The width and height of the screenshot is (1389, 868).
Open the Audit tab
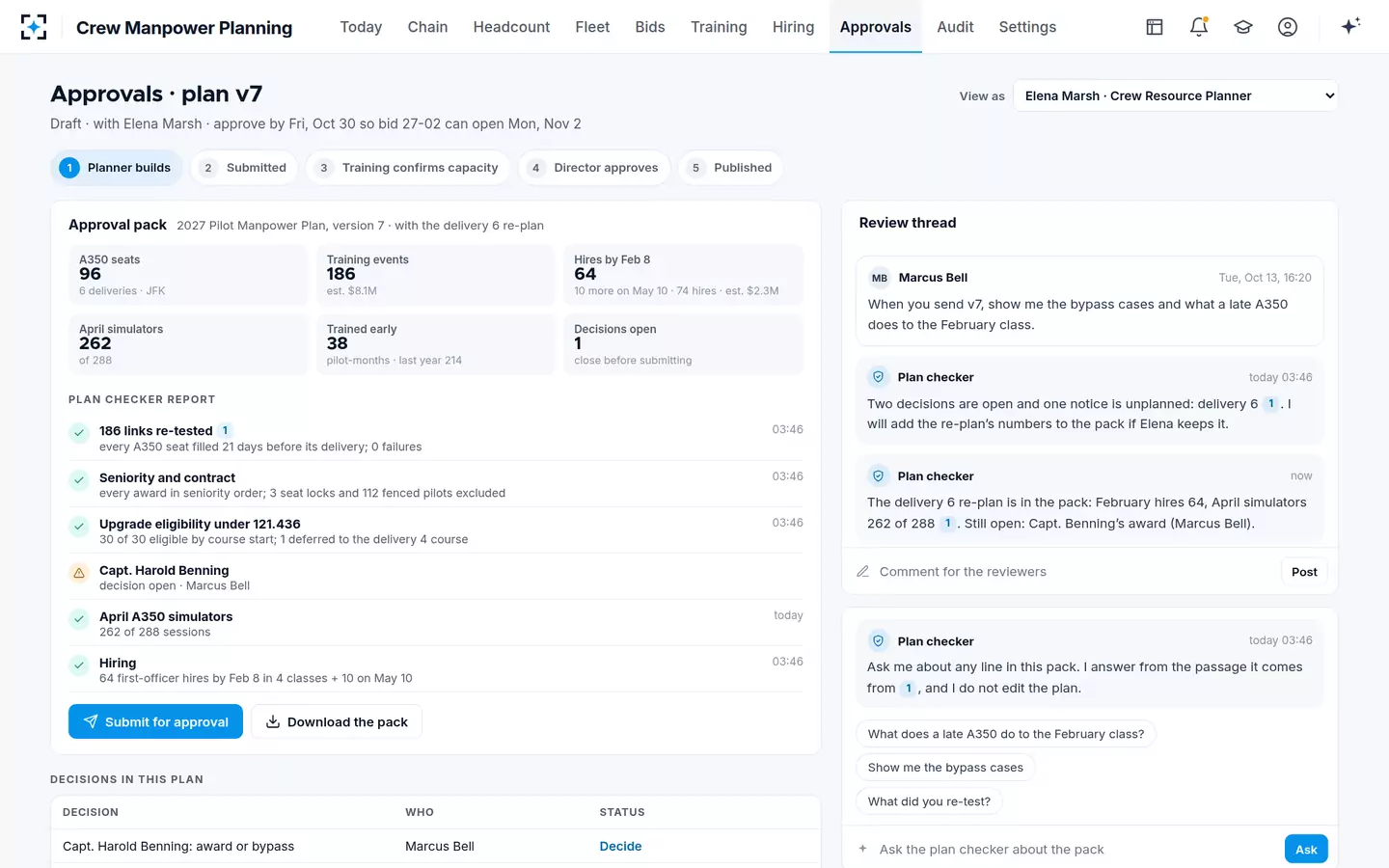(x=955, y=27)
